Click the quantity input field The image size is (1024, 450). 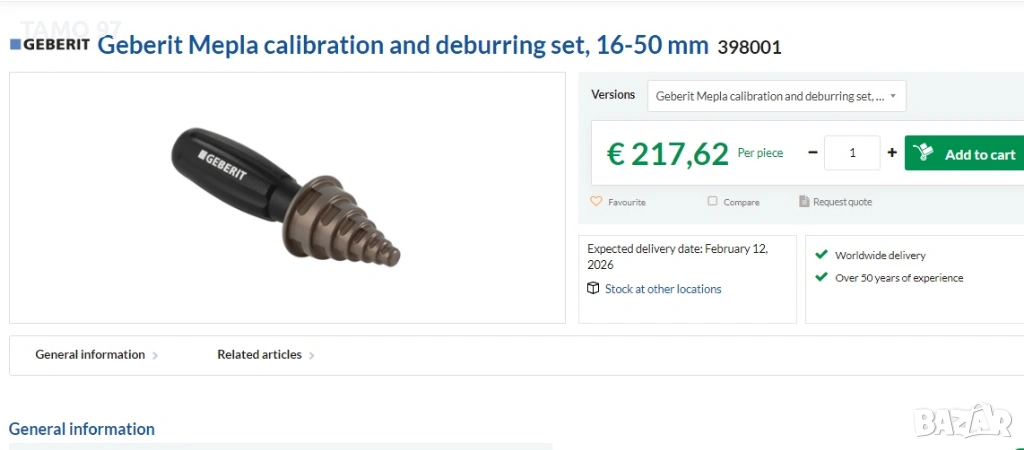tap(852, 153)
